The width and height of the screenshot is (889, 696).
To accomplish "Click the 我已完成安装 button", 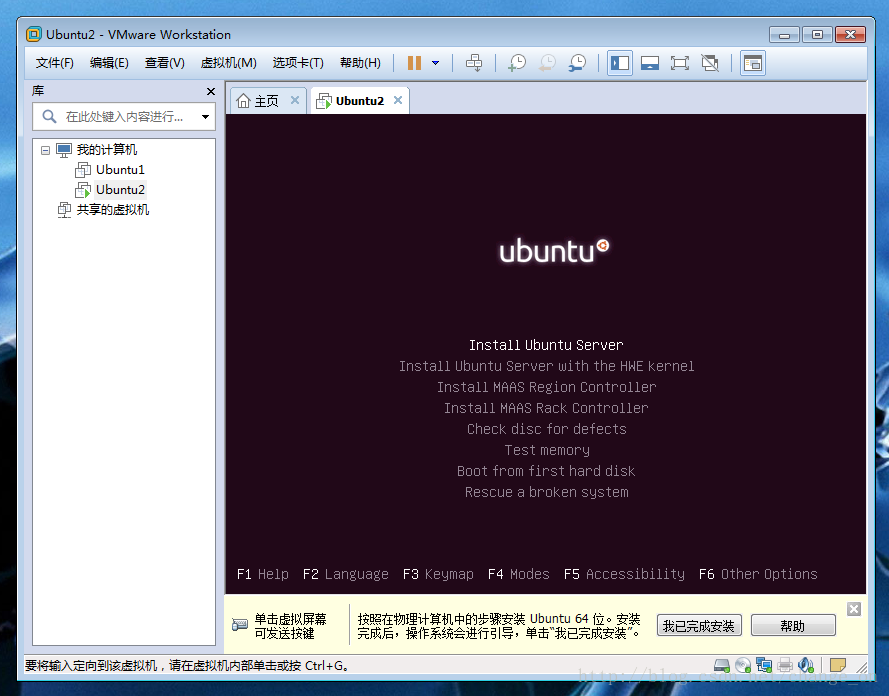I will click(x=698, y=626).
